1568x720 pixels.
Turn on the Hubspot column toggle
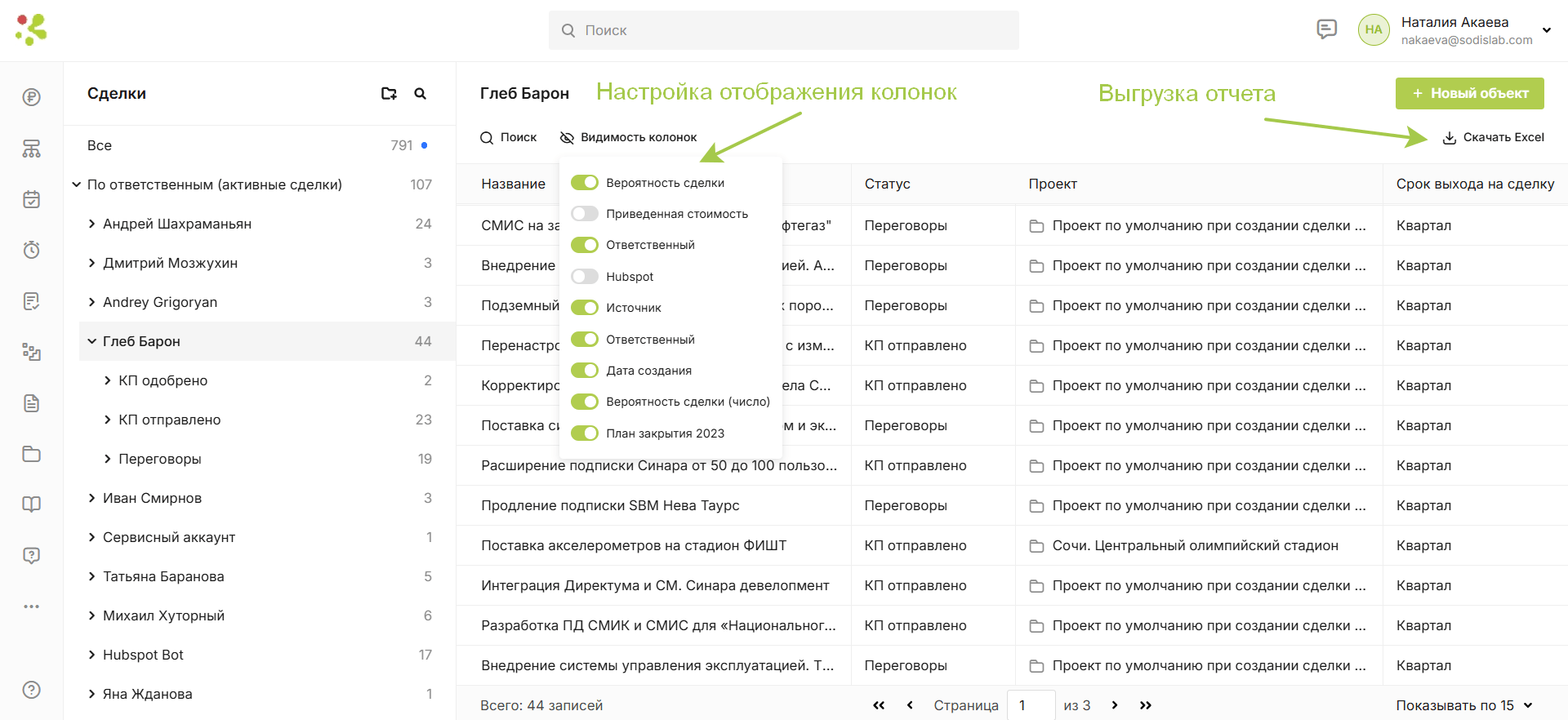(585, 277)
